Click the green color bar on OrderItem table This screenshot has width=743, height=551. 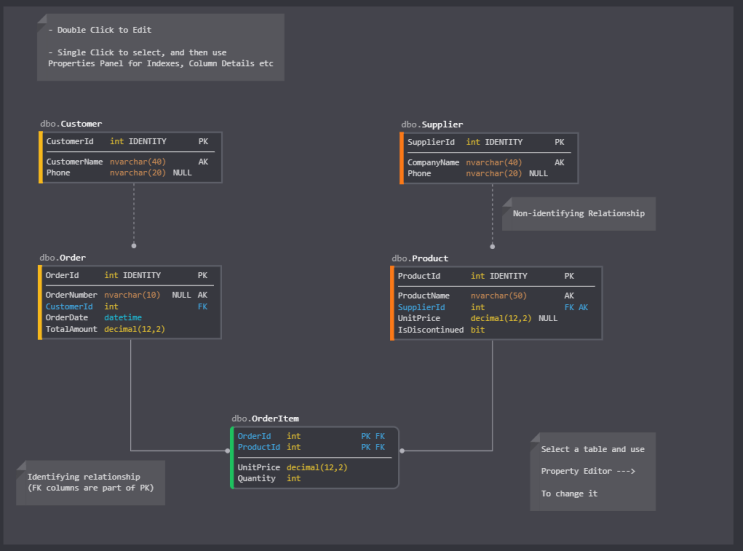(x=232, y=457)
